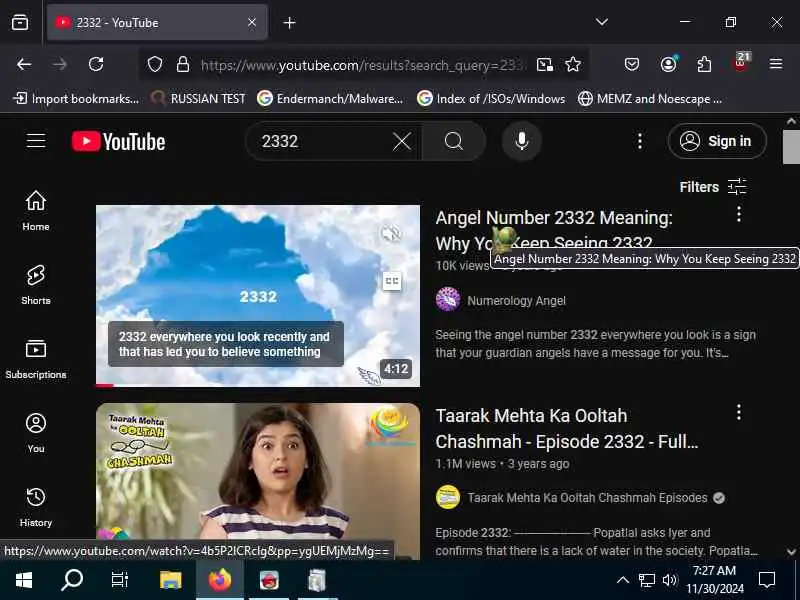Open You in sidebar
This screenshot has height=600, width=800.
[x=36, y=433]
